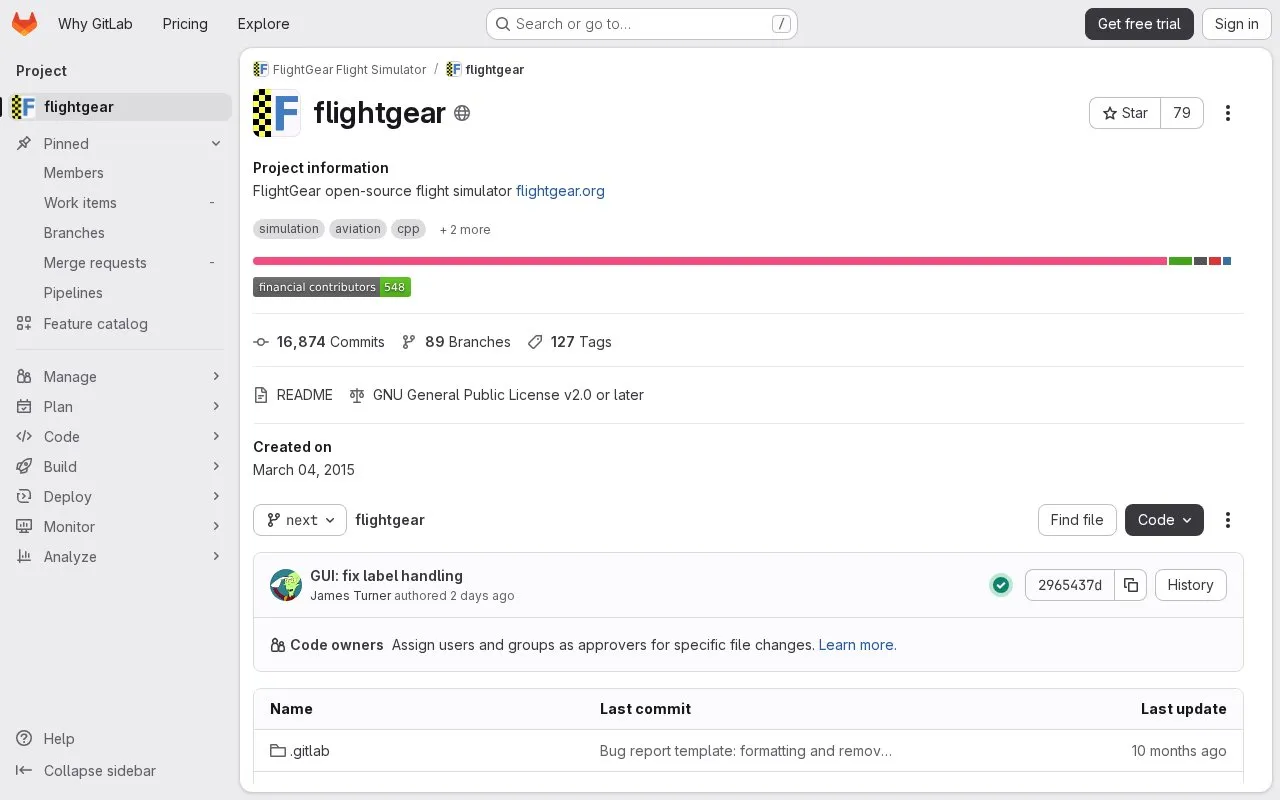Expand the Manage sidebar section
Image resolution: width=1280 pixels, height=800 pixels.
(x=120, y=377)
